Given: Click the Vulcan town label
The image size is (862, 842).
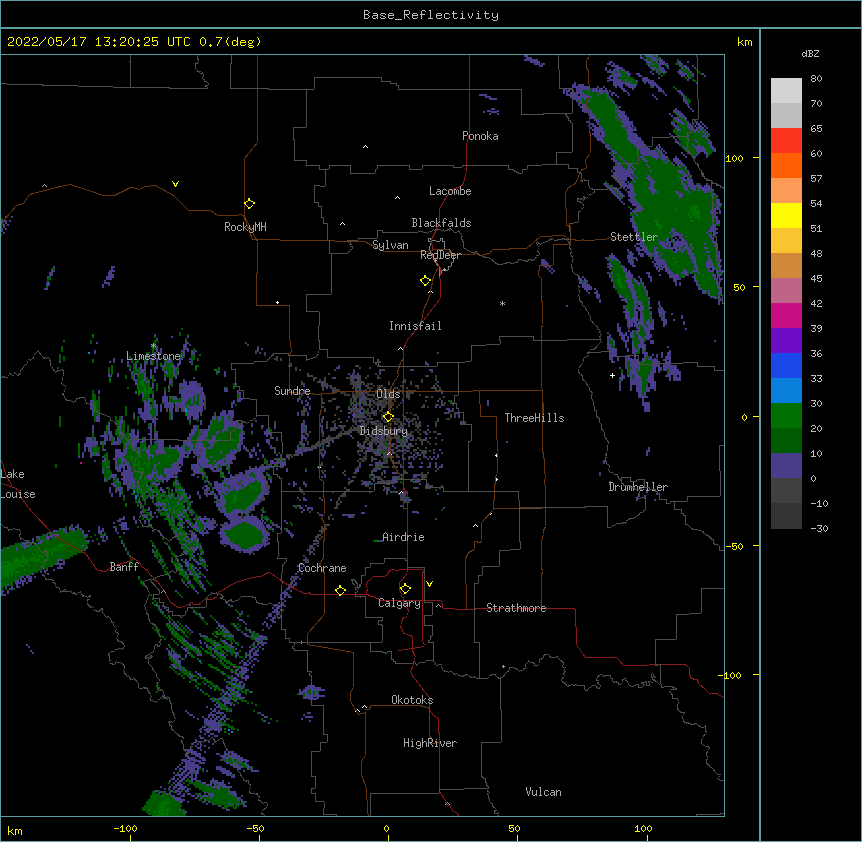Looking at the screenshot, I should point(543,792).
